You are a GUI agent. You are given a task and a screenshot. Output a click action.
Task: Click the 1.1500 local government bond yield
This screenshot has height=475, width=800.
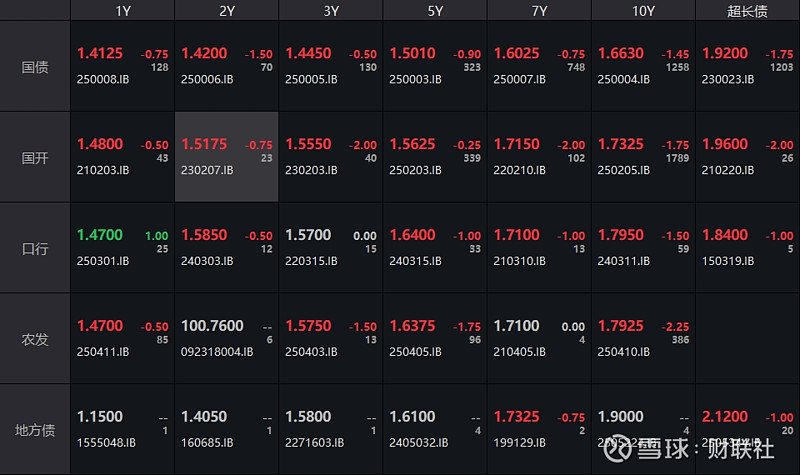pos(100,417)
